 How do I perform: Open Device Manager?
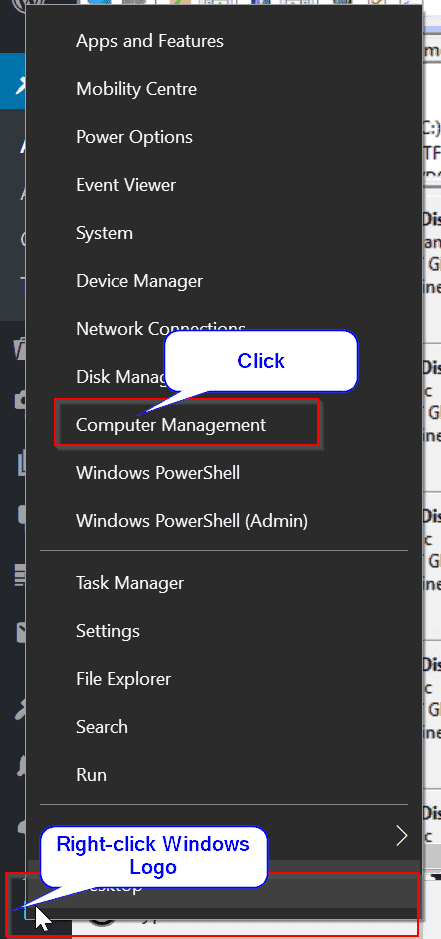[x=139, y=281]
